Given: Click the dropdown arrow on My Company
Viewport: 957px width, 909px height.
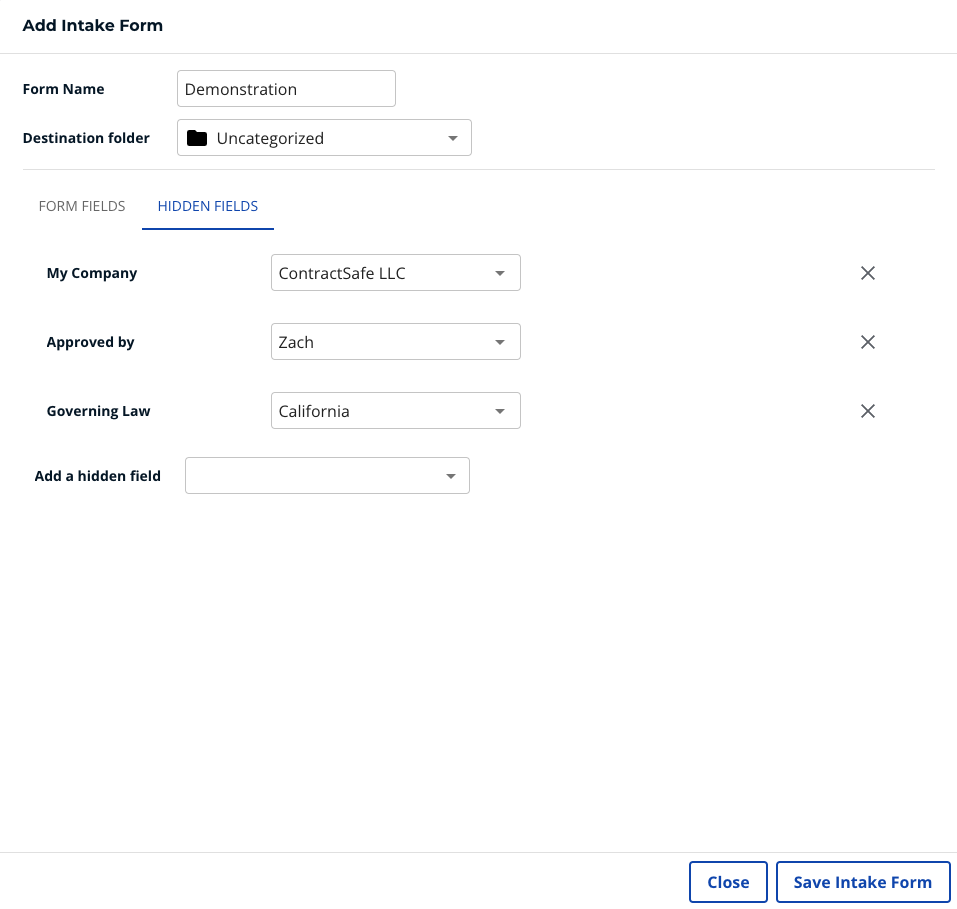Looking at the screenshot, I should 499,272.
